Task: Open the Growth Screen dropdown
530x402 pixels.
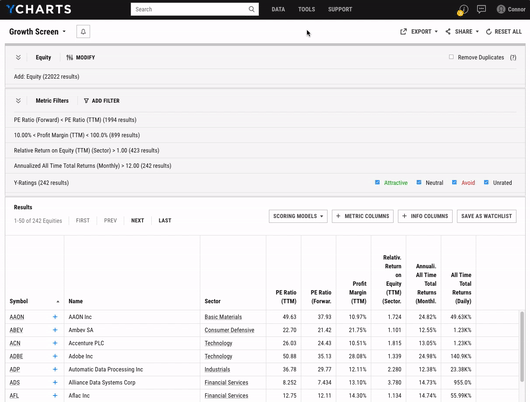Action: 37,32
